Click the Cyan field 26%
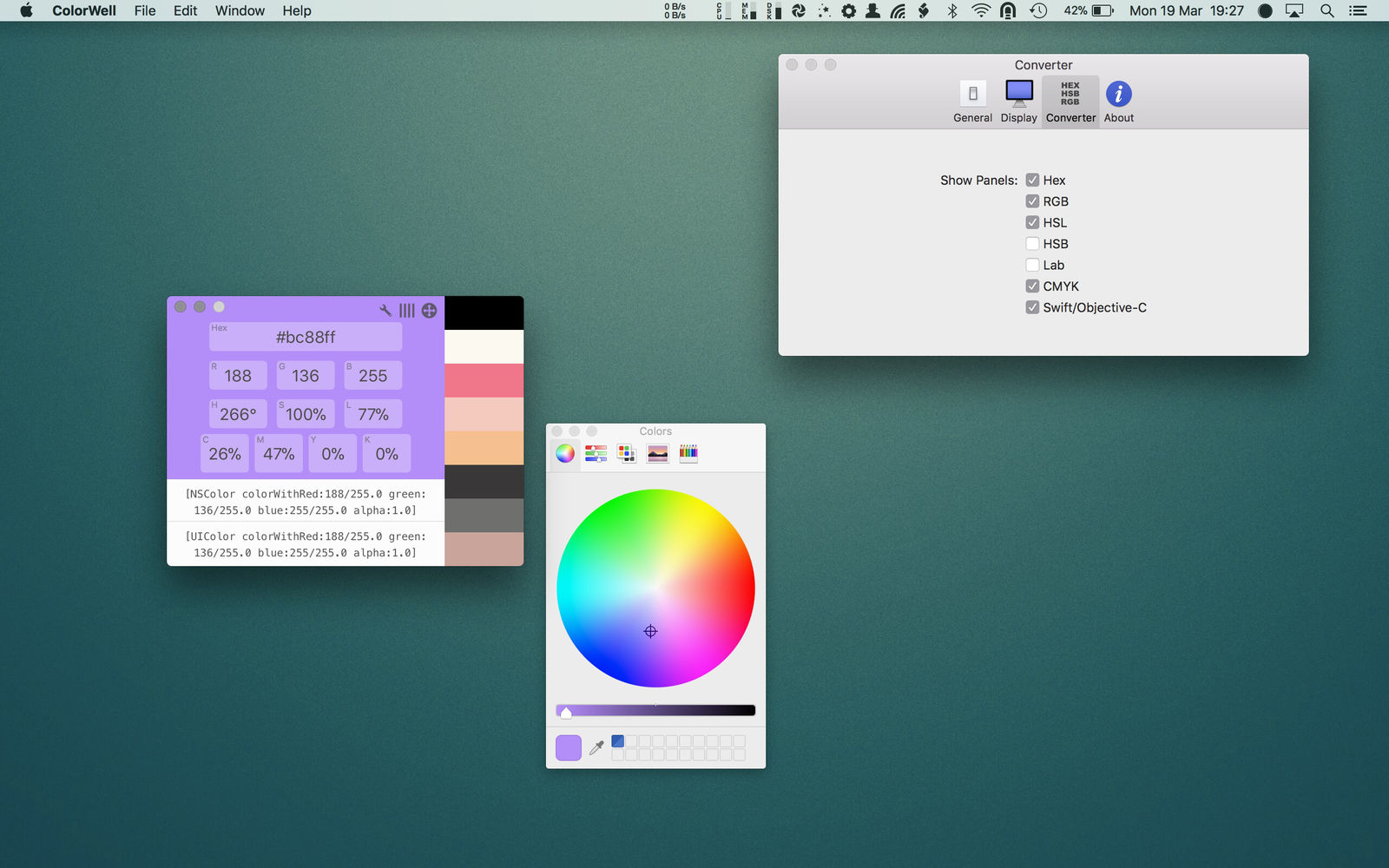 pyautogui.click(x=225, y=454)
